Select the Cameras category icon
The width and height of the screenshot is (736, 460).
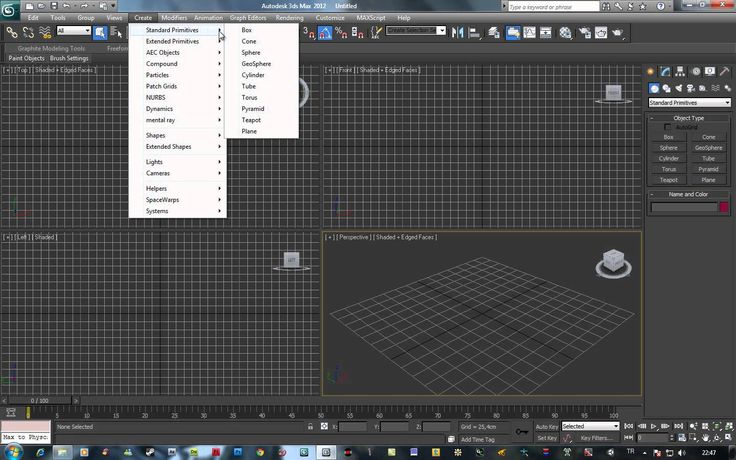pyautogui.click(x=690, y=88)
